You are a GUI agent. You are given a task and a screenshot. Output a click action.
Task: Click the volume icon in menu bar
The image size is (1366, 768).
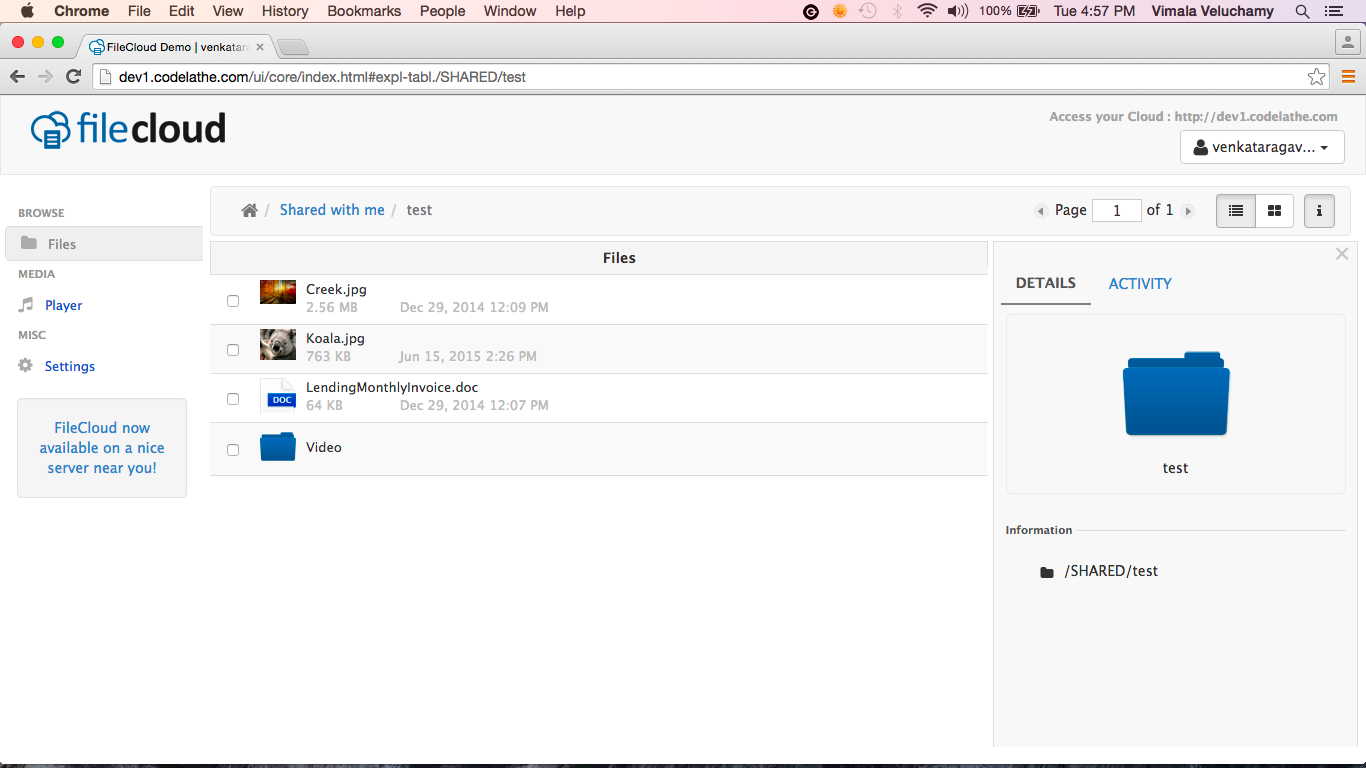(x=957, y=11)
